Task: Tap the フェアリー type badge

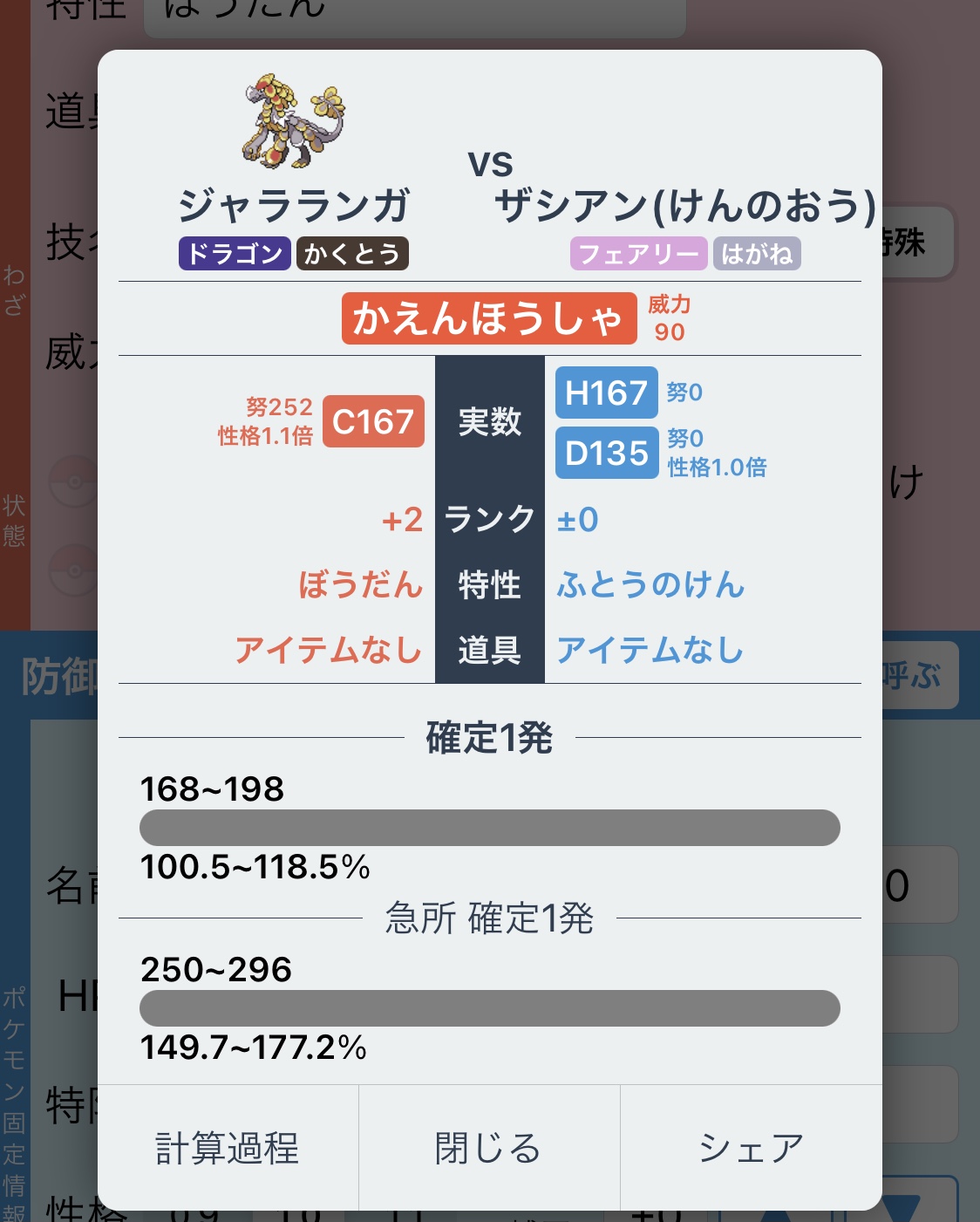Action: click(x=638, y=254)
